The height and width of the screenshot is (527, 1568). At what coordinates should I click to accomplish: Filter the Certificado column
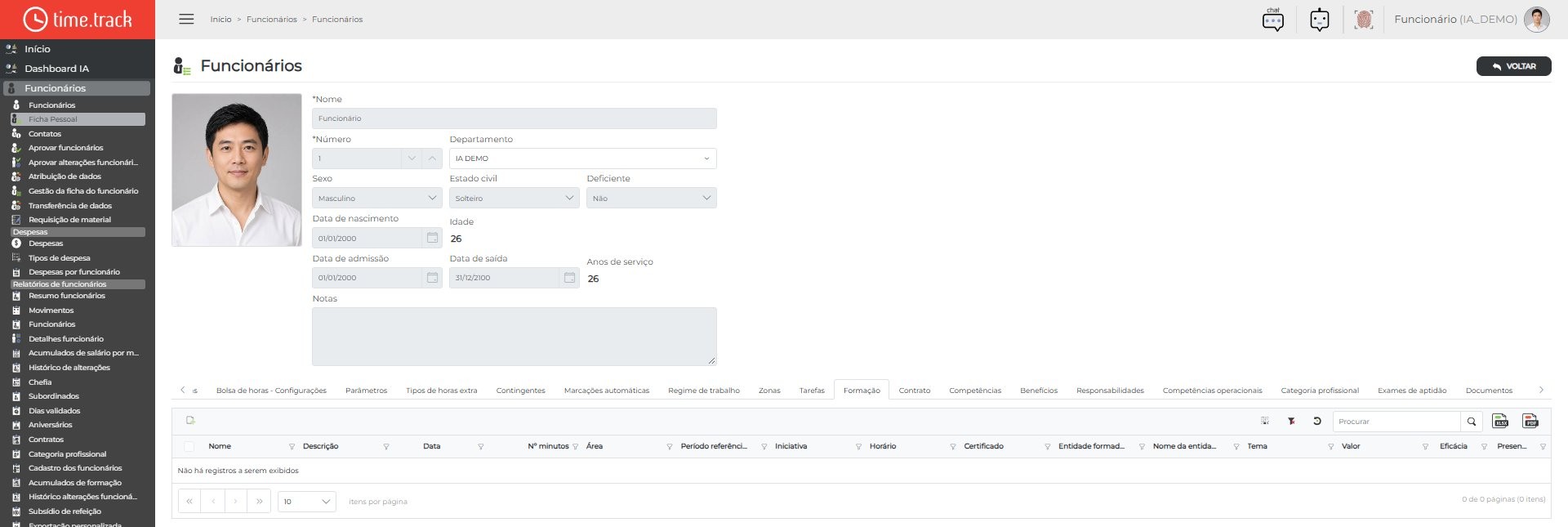(1048, 447)
